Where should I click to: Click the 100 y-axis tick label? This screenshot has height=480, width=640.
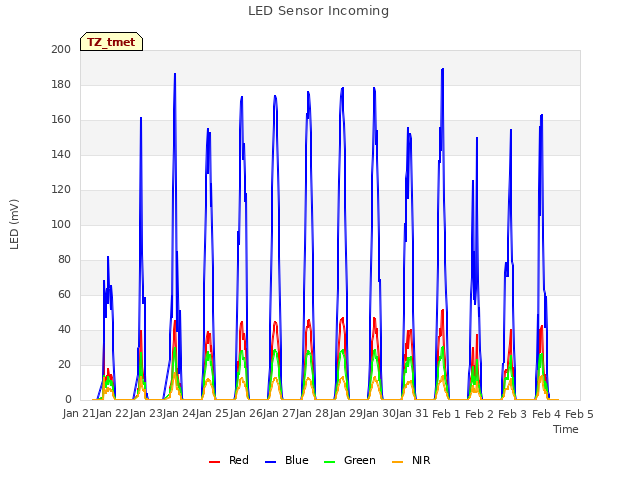61,224
